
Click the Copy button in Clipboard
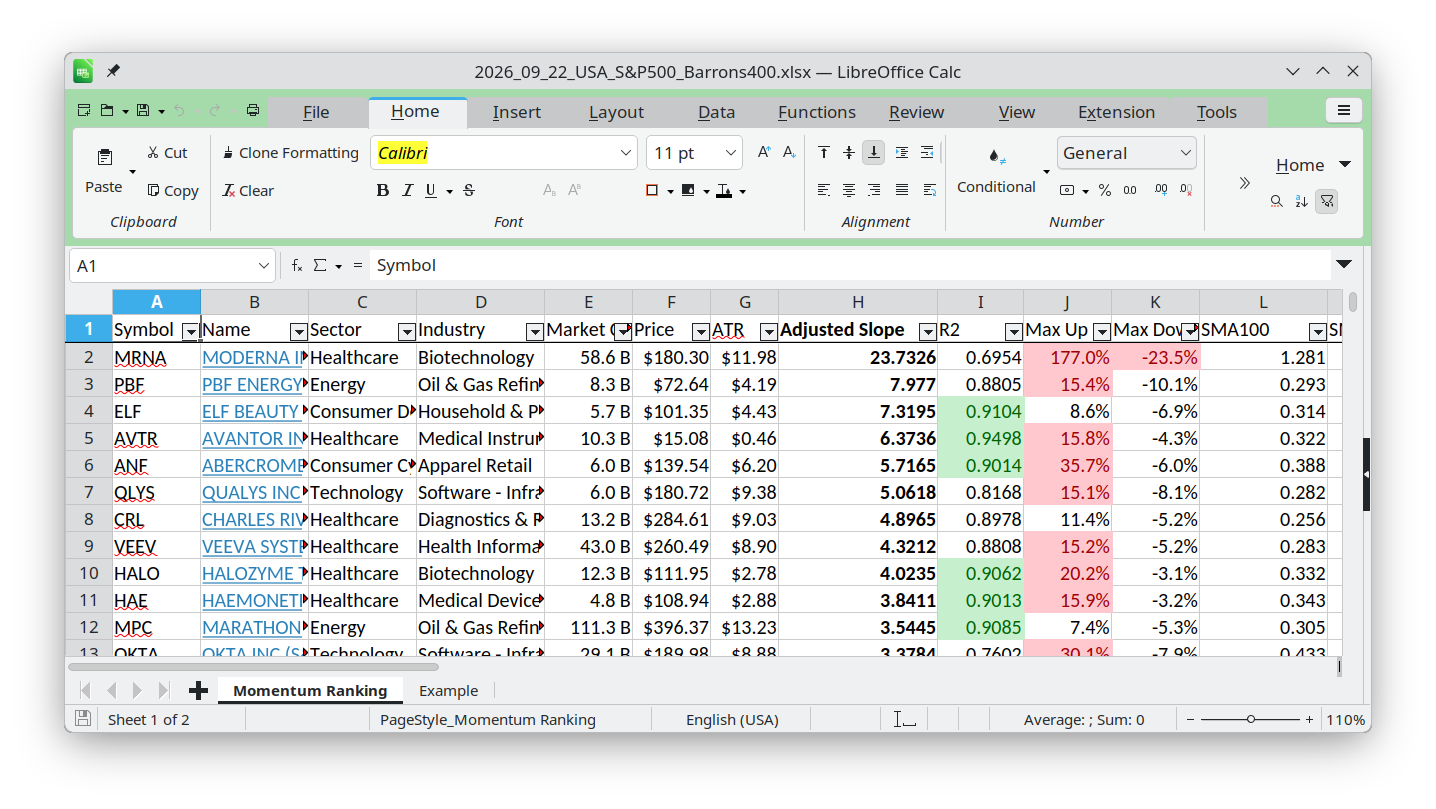coord(172,191)
